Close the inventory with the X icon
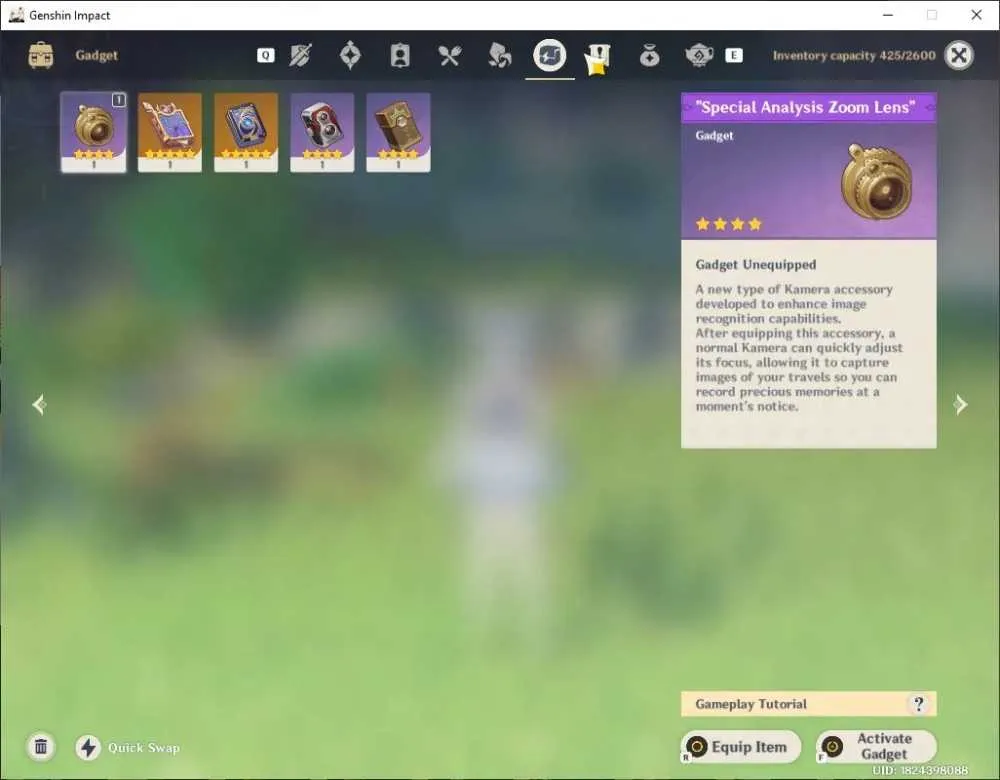The height and width of the screenshot is (780, 1000). (959, 55)
